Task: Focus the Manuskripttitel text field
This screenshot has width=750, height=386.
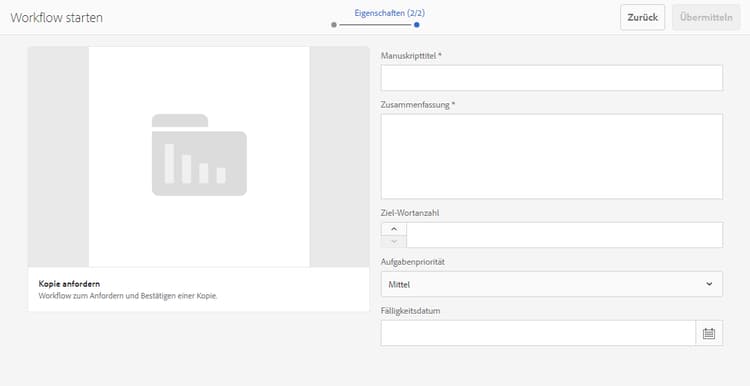Action: click(x=551, y=78)
